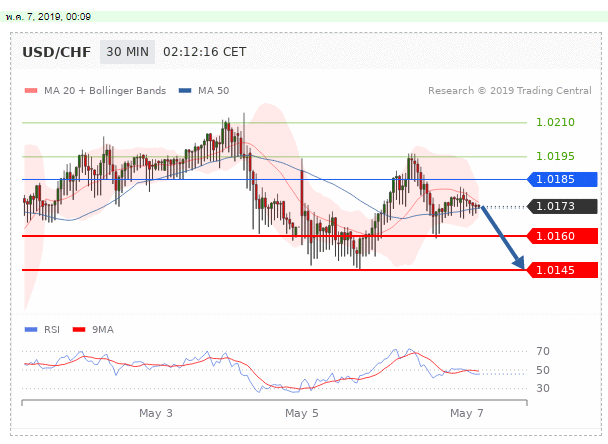608x444 pixels.
Task: Click the RSI level 30 label
Action: [543, 388]
